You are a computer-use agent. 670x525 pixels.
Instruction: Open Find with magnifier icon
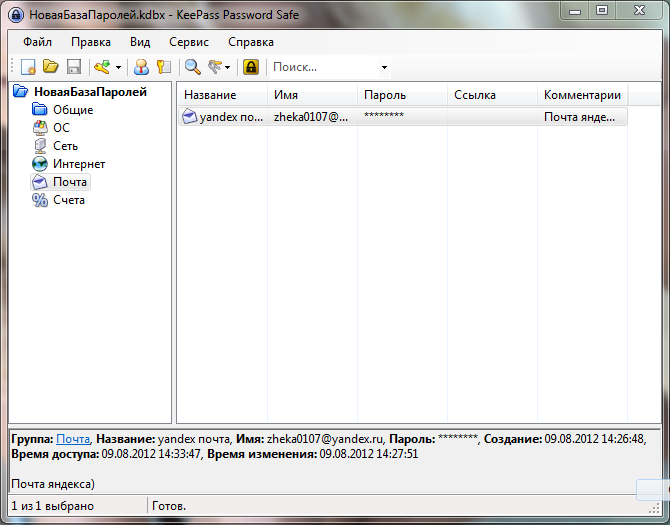tap(193, 67)
